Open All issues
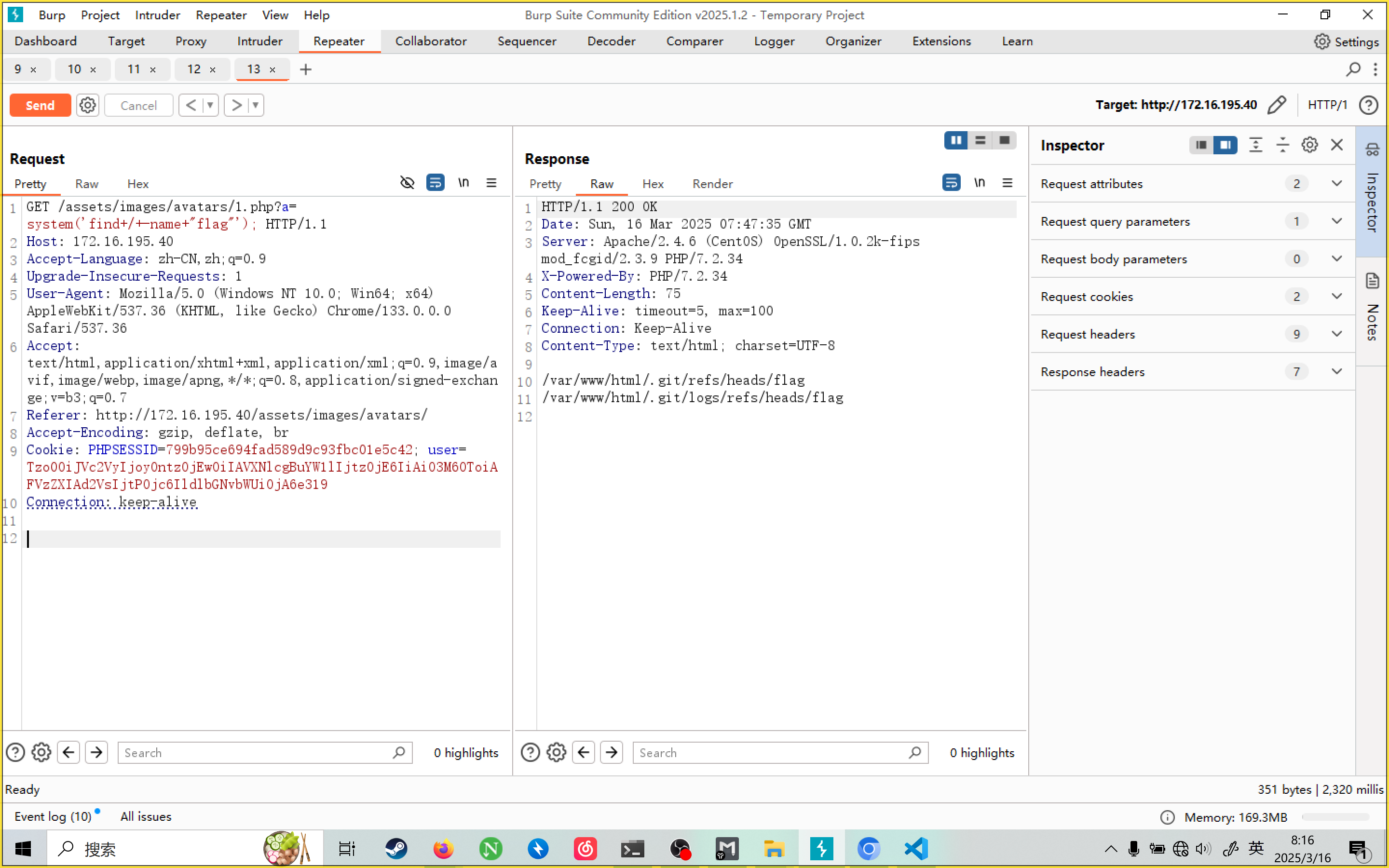 146,816
